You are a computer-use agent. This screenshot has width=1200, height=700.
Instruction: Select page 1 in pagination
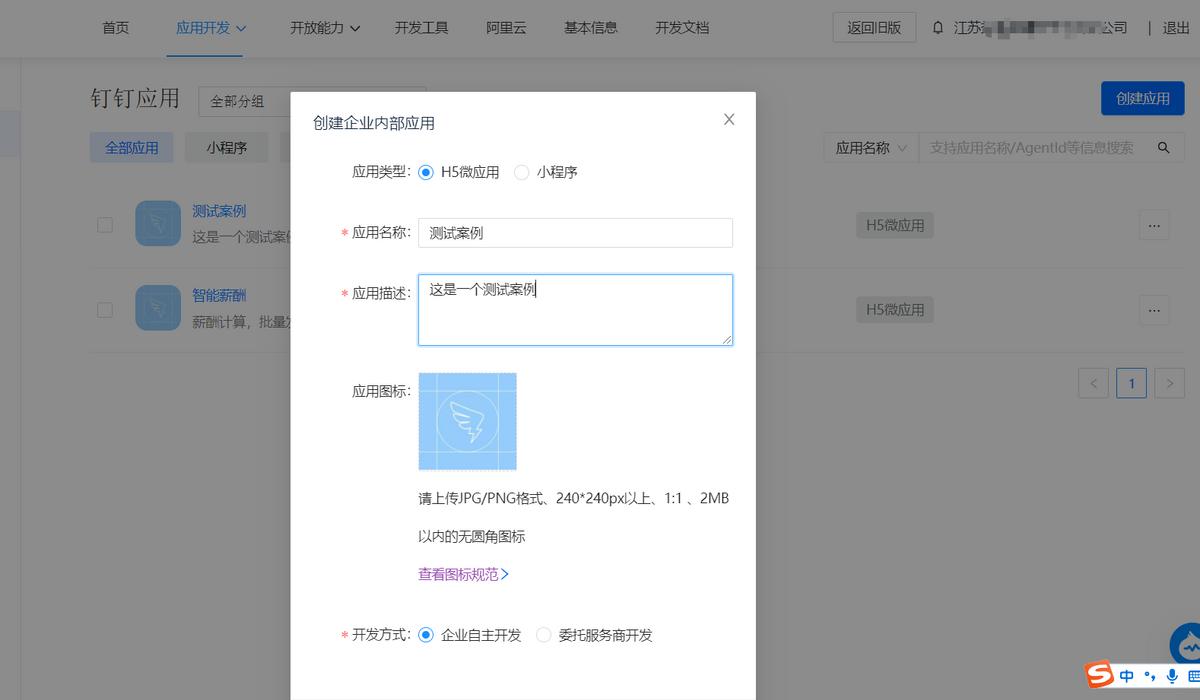pyautogui.click(x=1132, y=383)
